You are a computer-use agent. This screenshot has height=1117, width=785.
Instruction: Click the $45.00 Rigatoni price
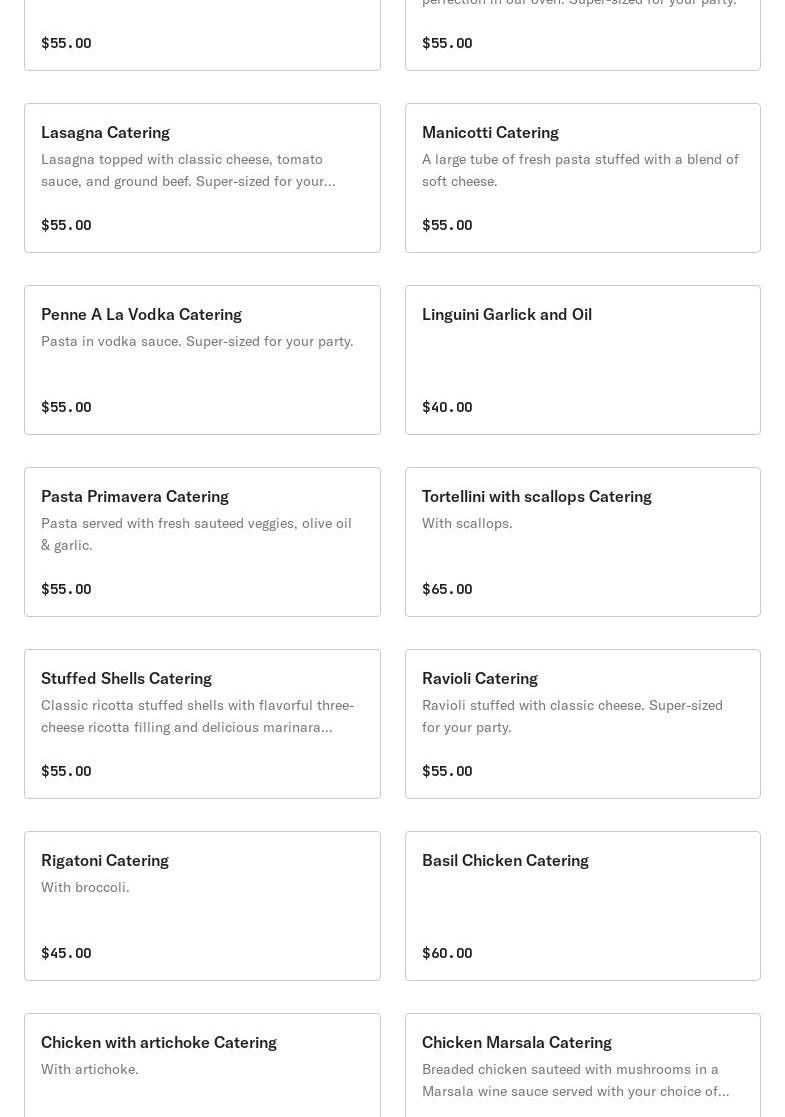pos(66,953)
